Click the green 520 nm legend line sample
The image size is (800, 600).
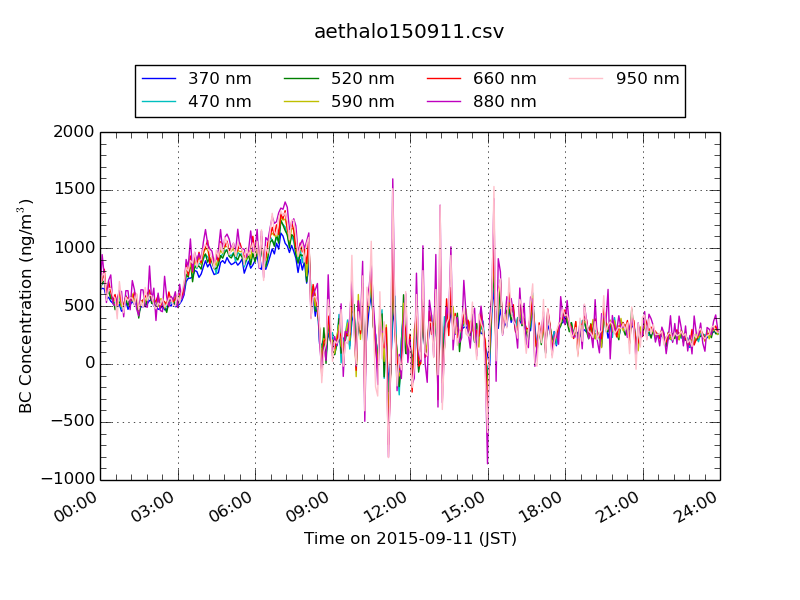click(x=301, y=79)
